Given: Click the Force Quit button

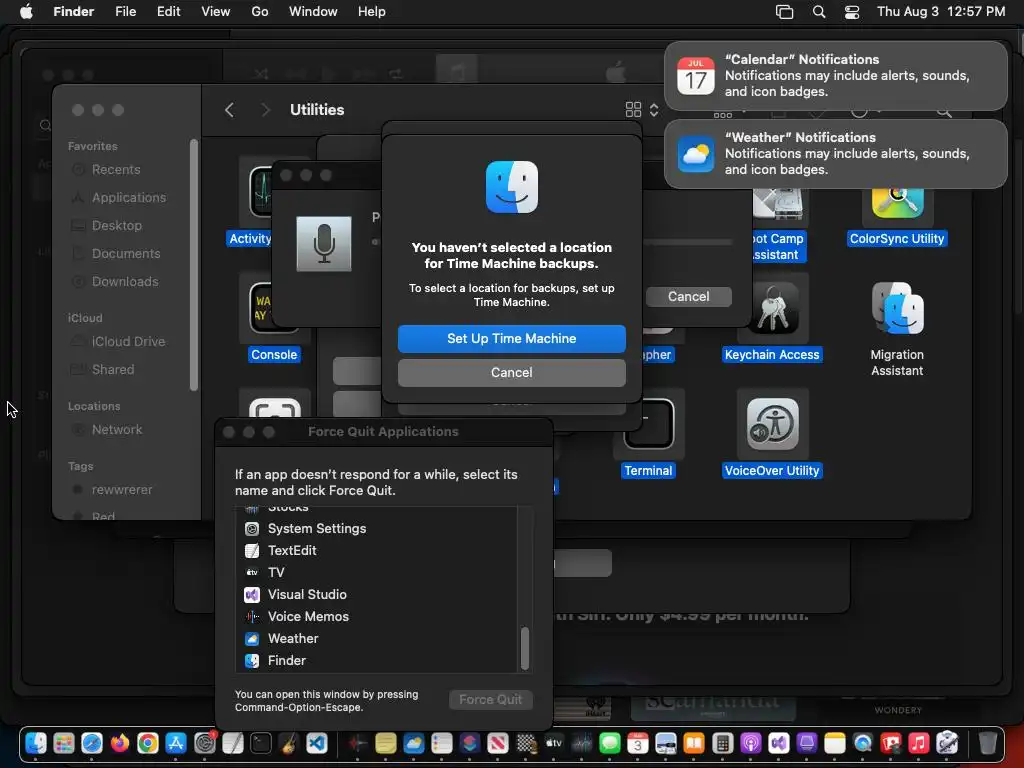Looking at the screenshot, I should pos(490,699).
